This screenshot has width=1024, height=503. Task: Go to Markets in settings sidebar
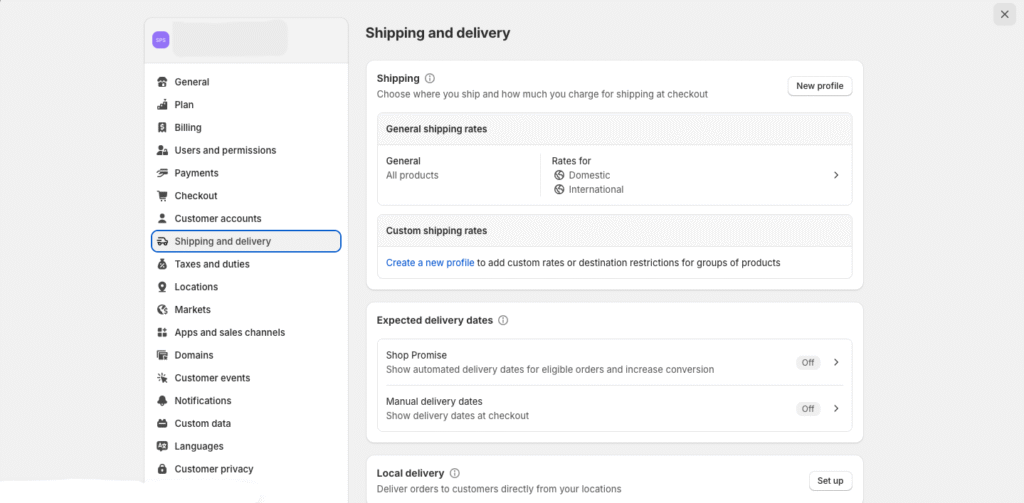192,310
